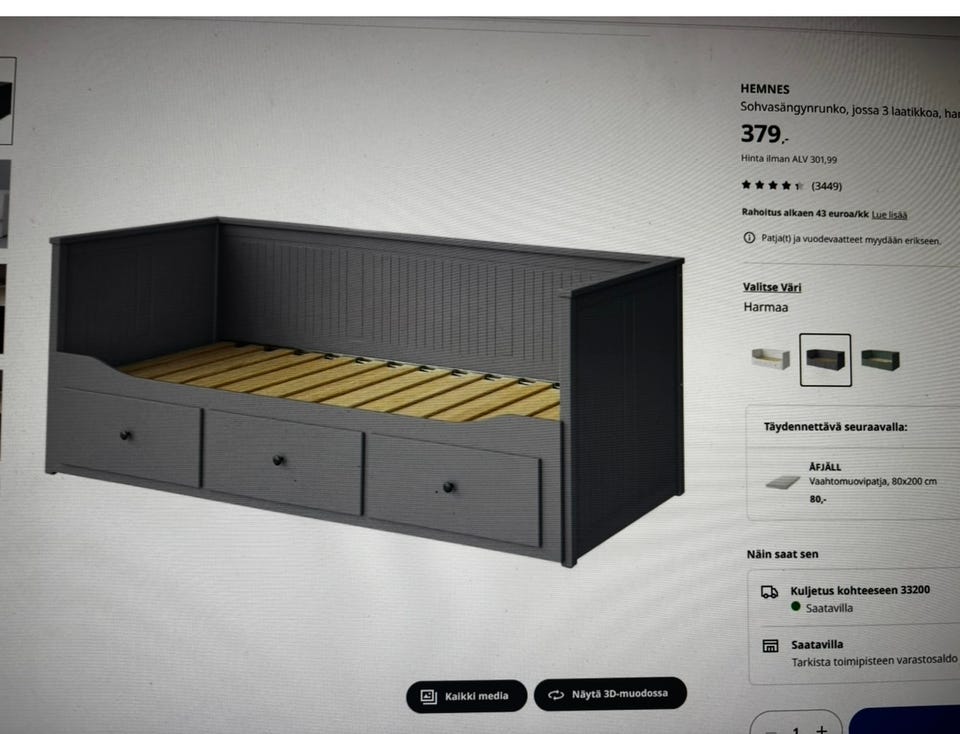Select the white HEMNES color swatch

pos(770,358)
